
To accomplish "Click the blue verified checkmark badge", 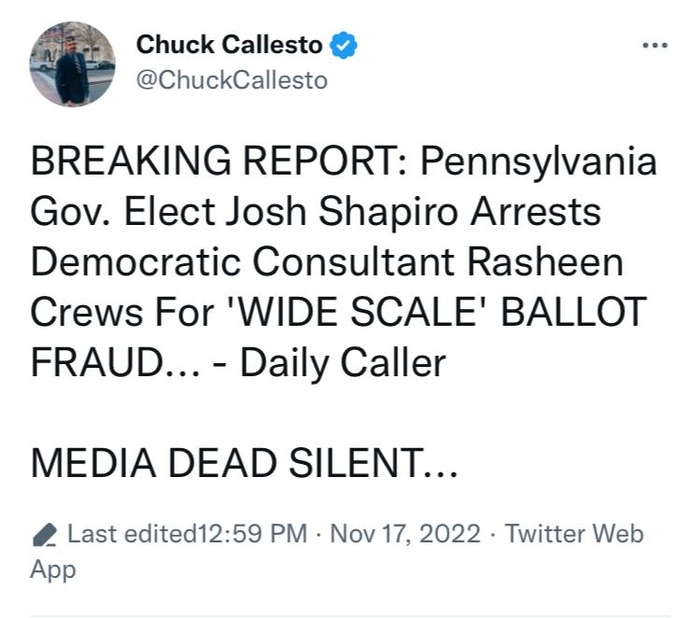I will tap(345, 45).
